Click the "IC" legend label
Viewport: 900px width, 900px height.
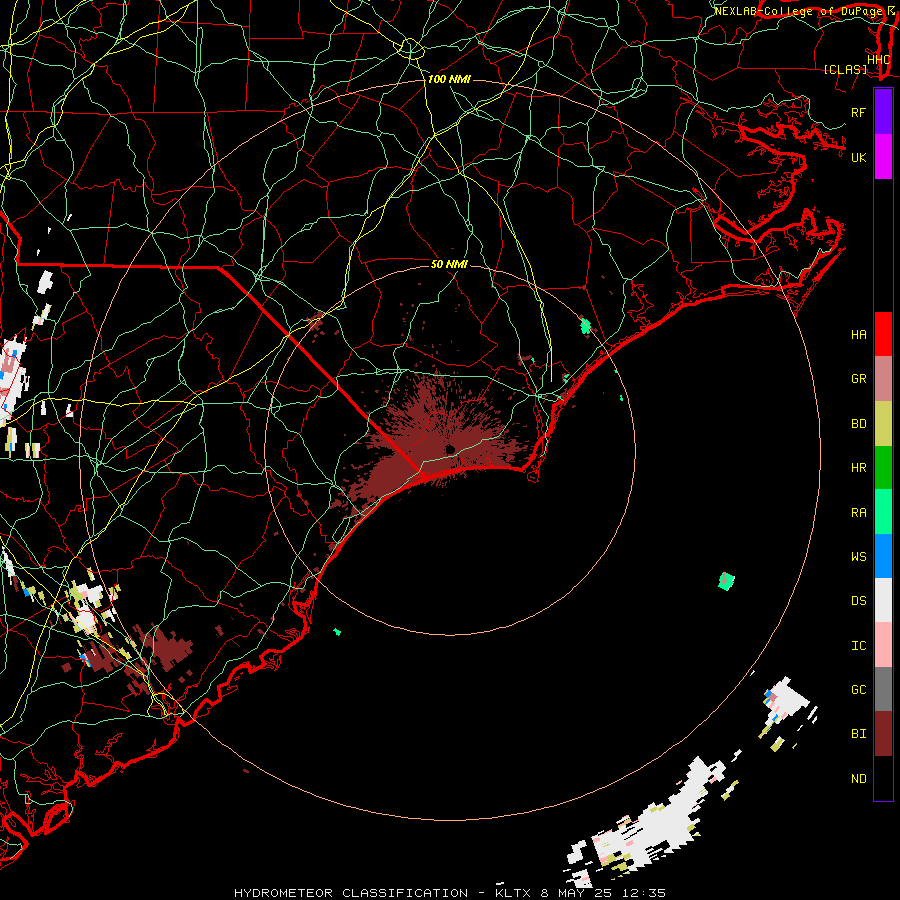point(858,646)
